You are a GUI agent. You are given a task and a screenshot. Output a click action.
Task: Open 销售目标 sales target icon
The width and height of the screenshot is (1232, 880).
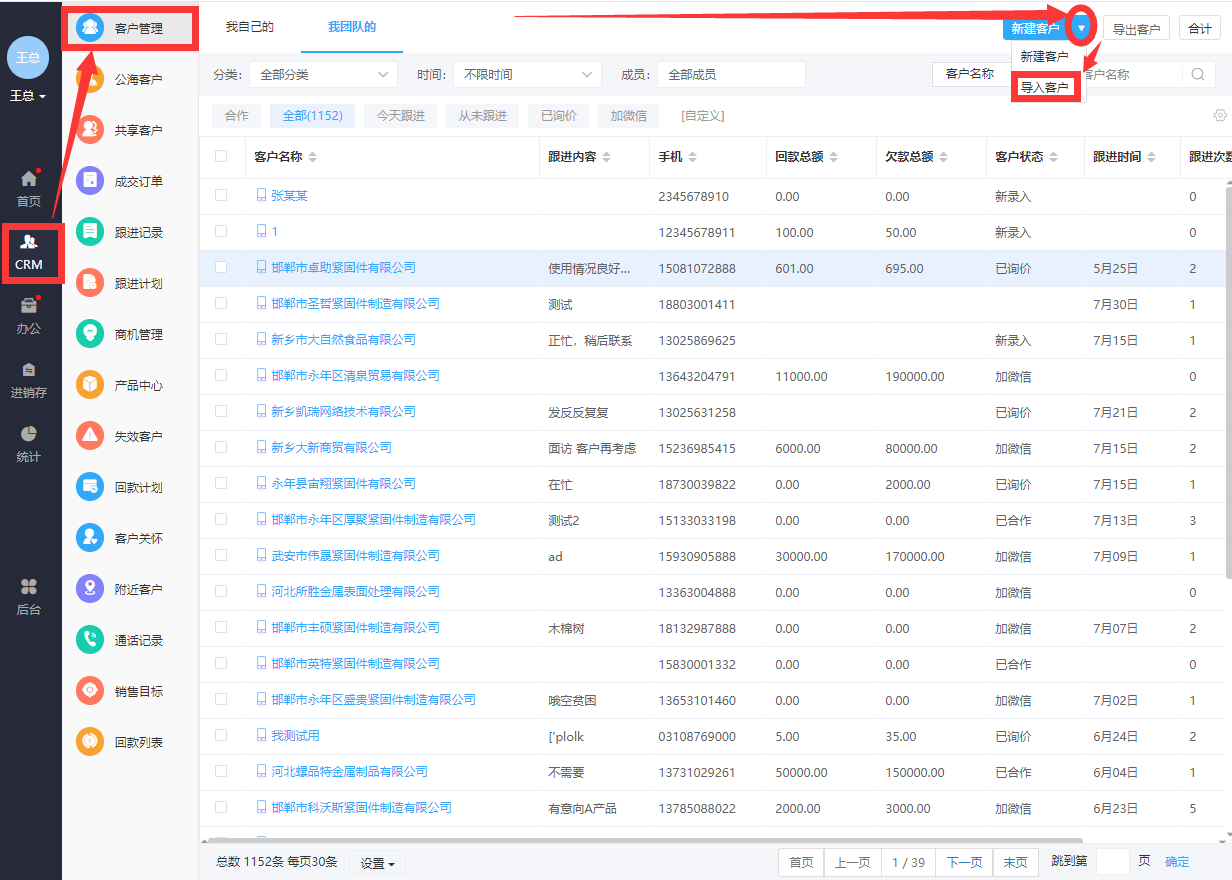pos(90,691)
